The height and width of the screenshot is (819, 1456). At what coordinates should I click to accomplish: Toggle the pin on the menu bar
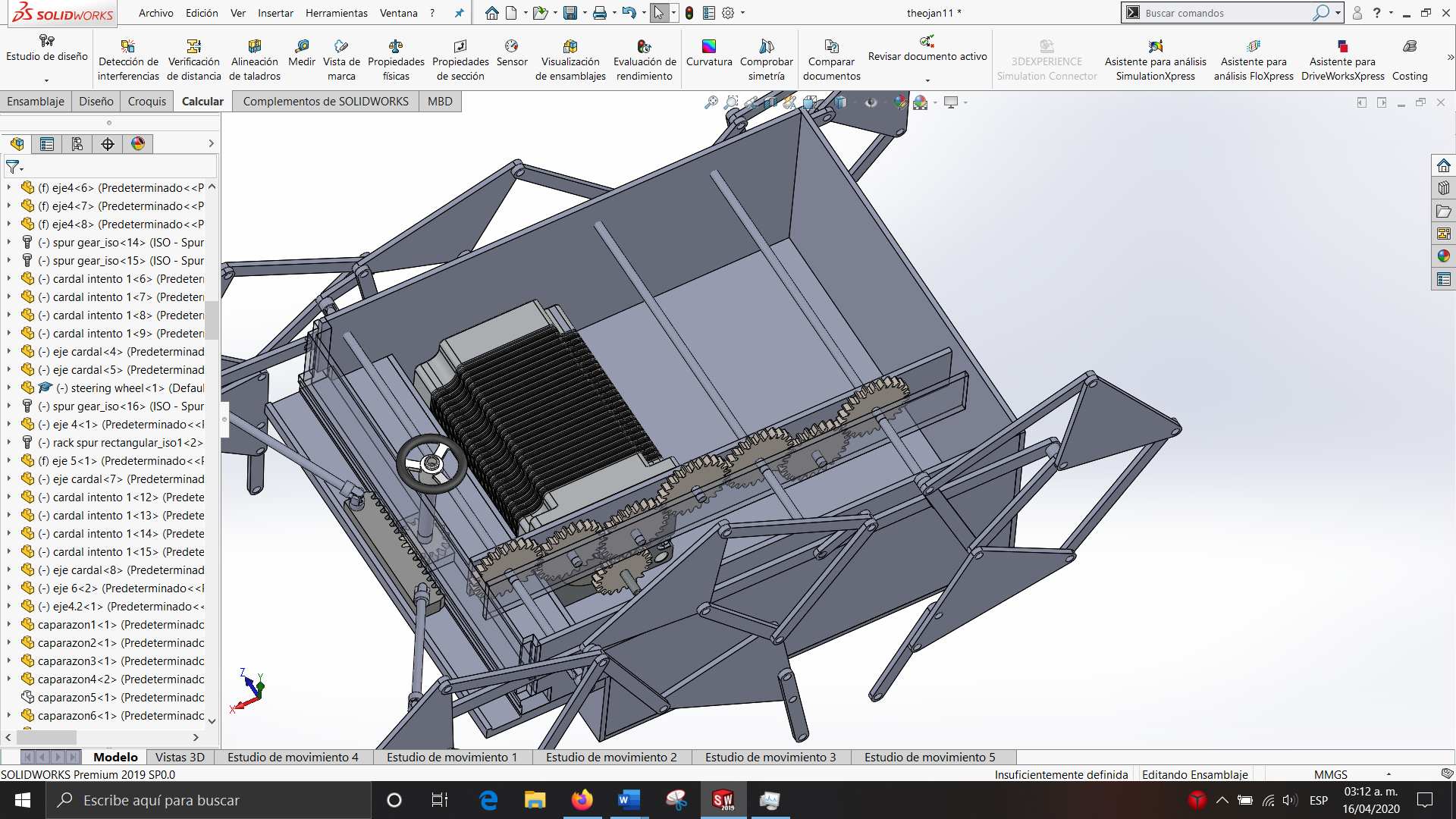459,13
